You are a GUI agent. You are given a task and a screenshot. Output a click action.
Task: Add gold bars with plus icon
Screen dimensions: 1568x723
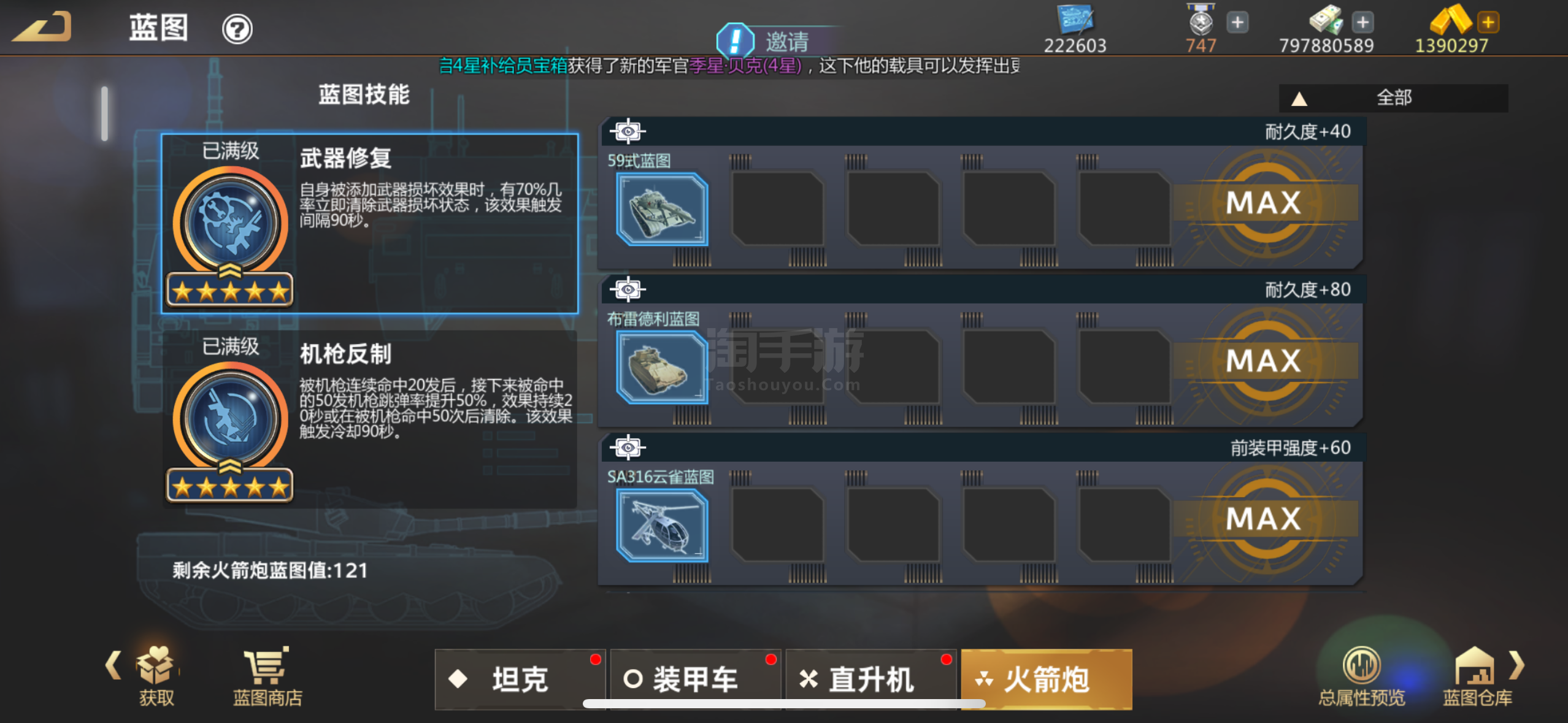(1488, 23)
